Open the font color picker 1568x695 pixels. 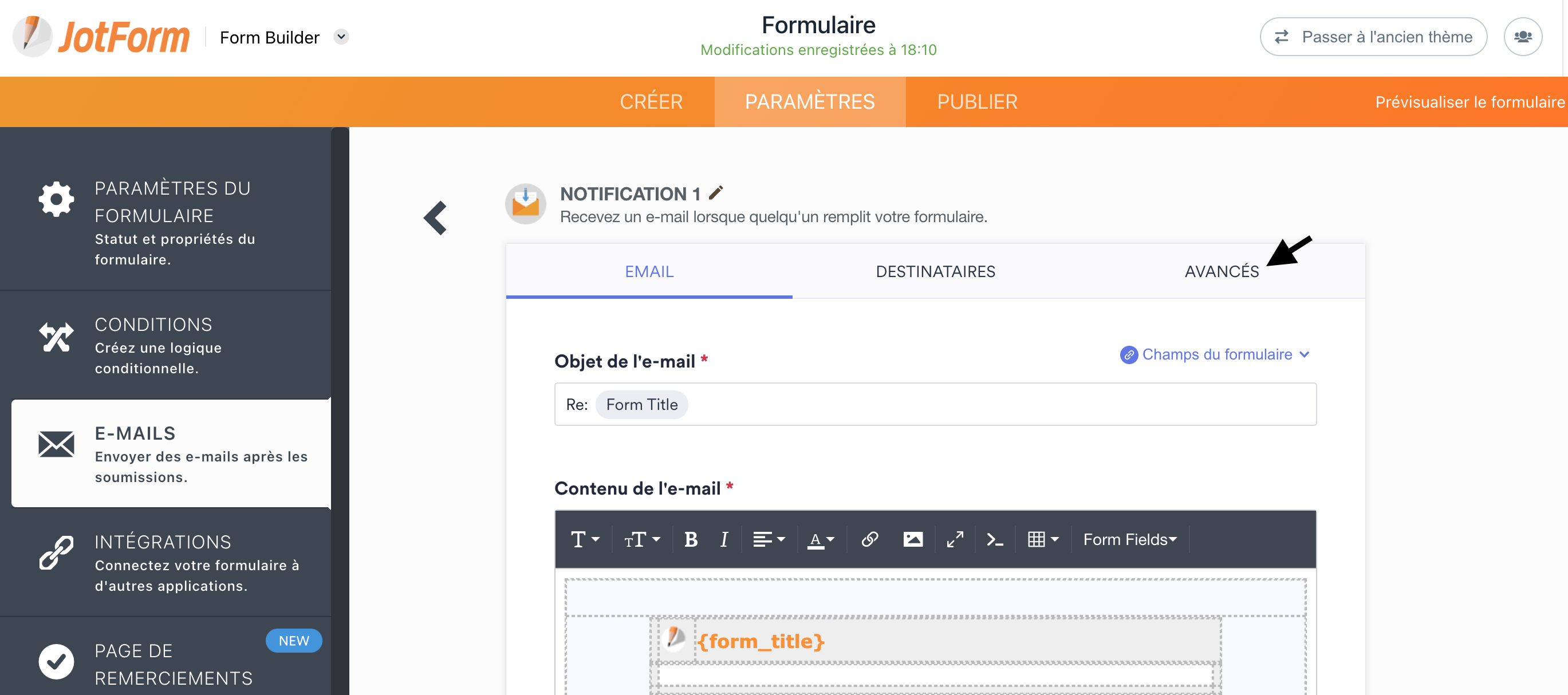pyautogui.click(x=821, y=539)
